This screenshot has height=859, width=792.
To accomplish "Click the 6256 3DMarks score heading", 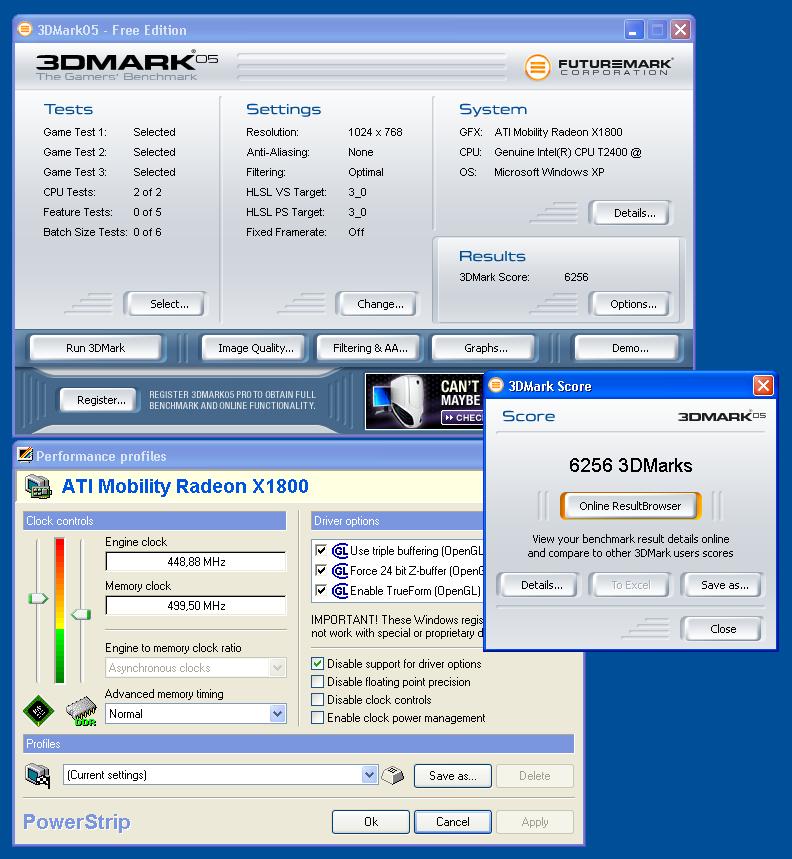I will (x=630, y=465).
